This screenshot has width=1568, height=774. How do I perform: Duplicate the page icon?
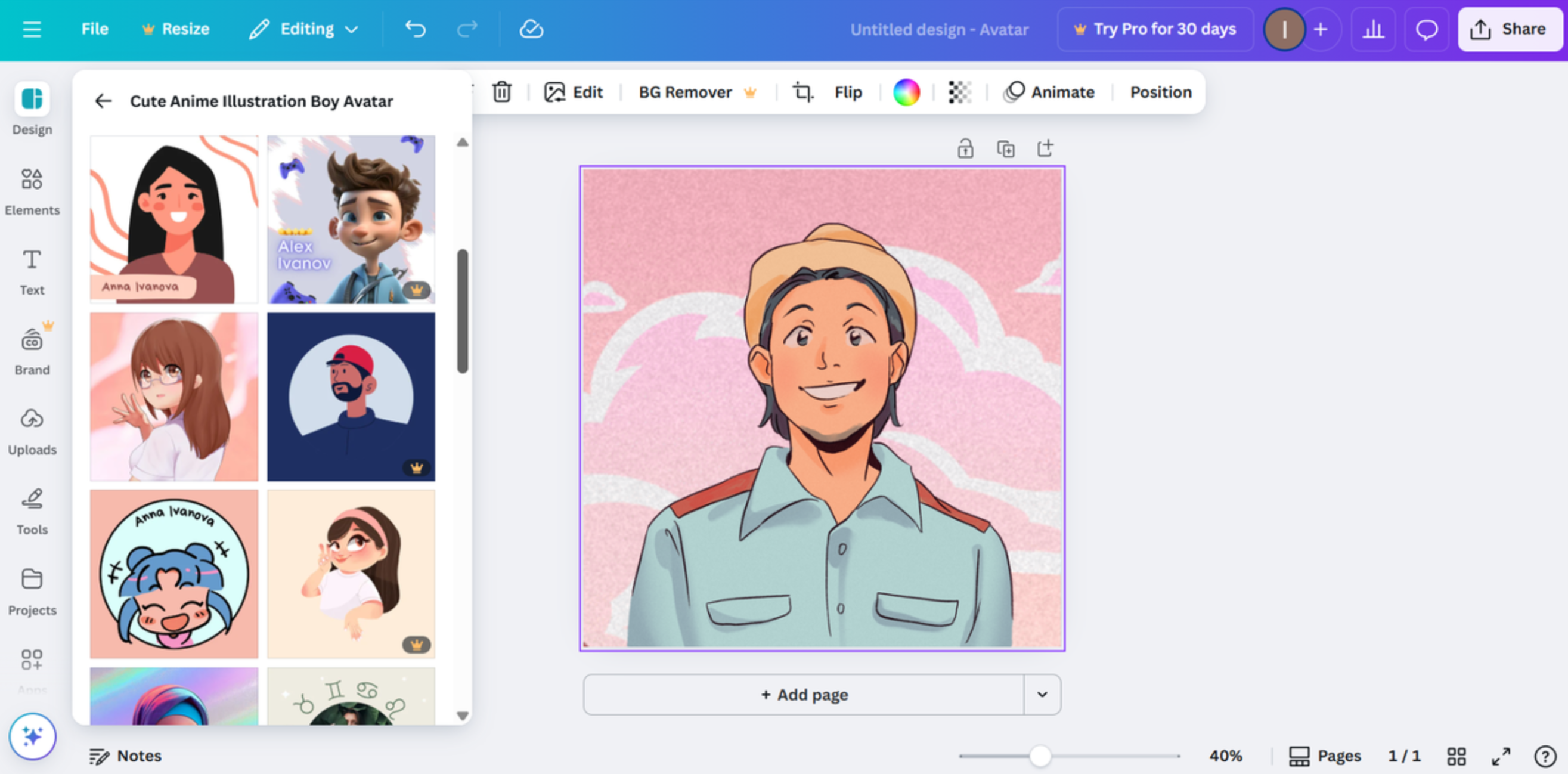click(x=1005, y=148)
